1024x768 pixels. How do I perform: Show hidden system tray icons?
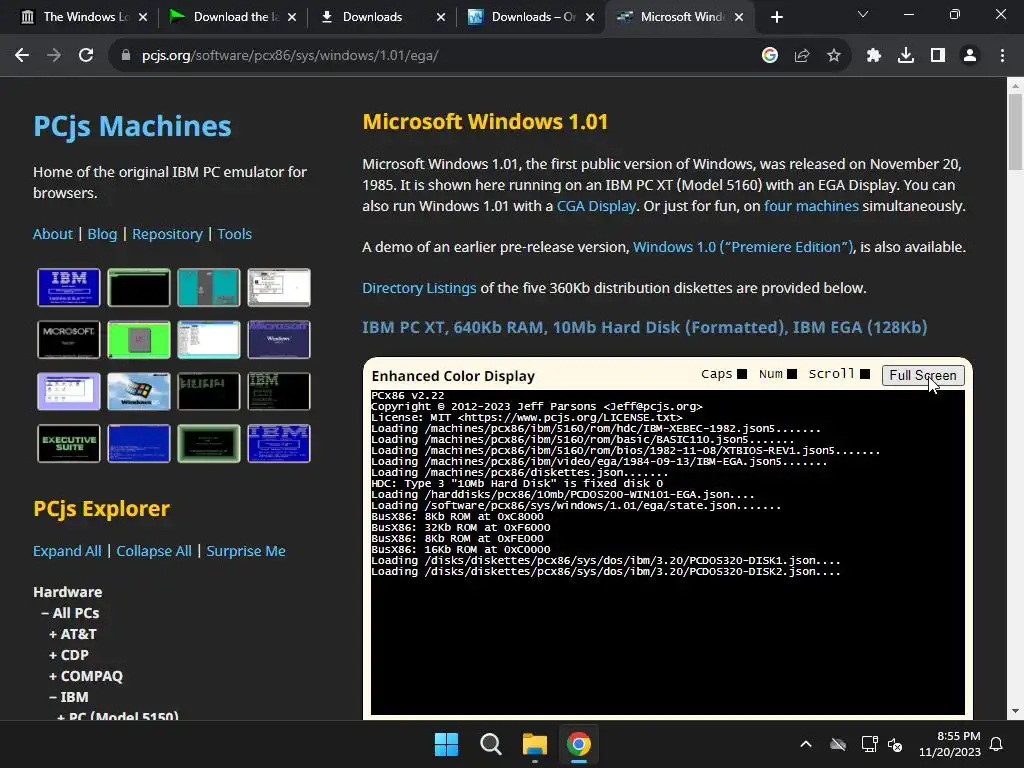pos(806,744)
